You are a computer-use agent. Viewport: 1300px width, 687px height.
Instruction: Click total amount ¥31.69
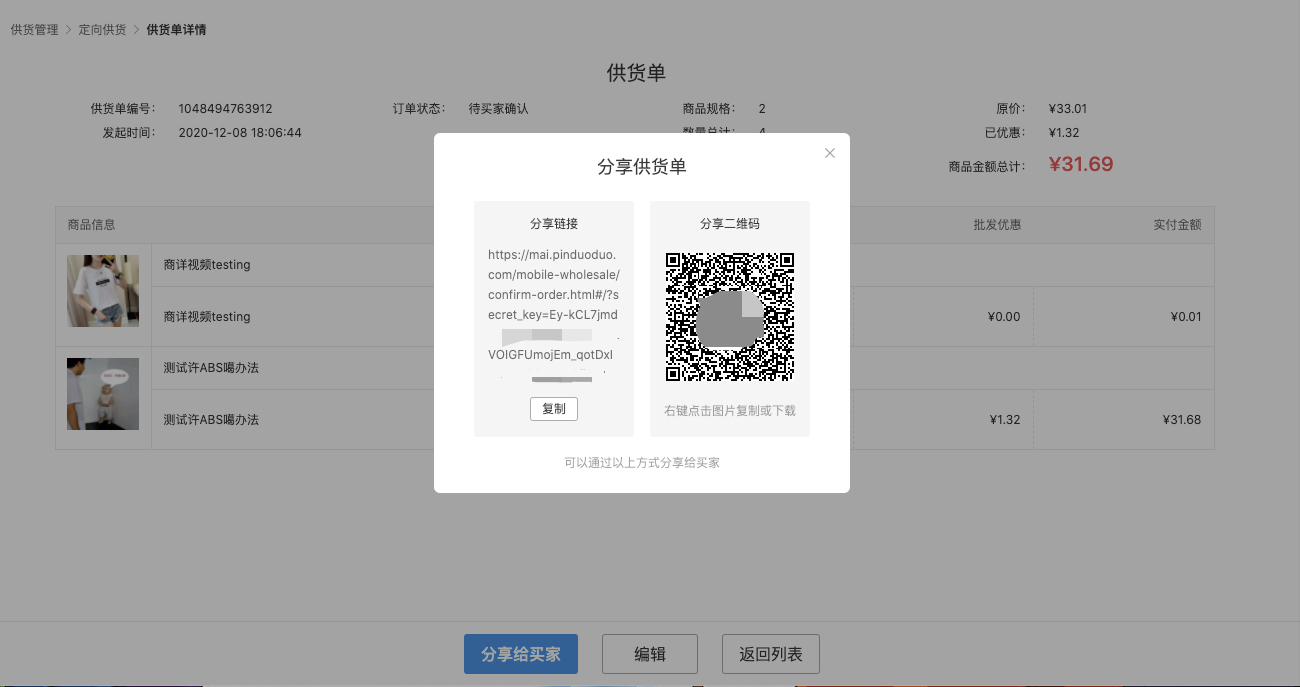(1081, 165)
